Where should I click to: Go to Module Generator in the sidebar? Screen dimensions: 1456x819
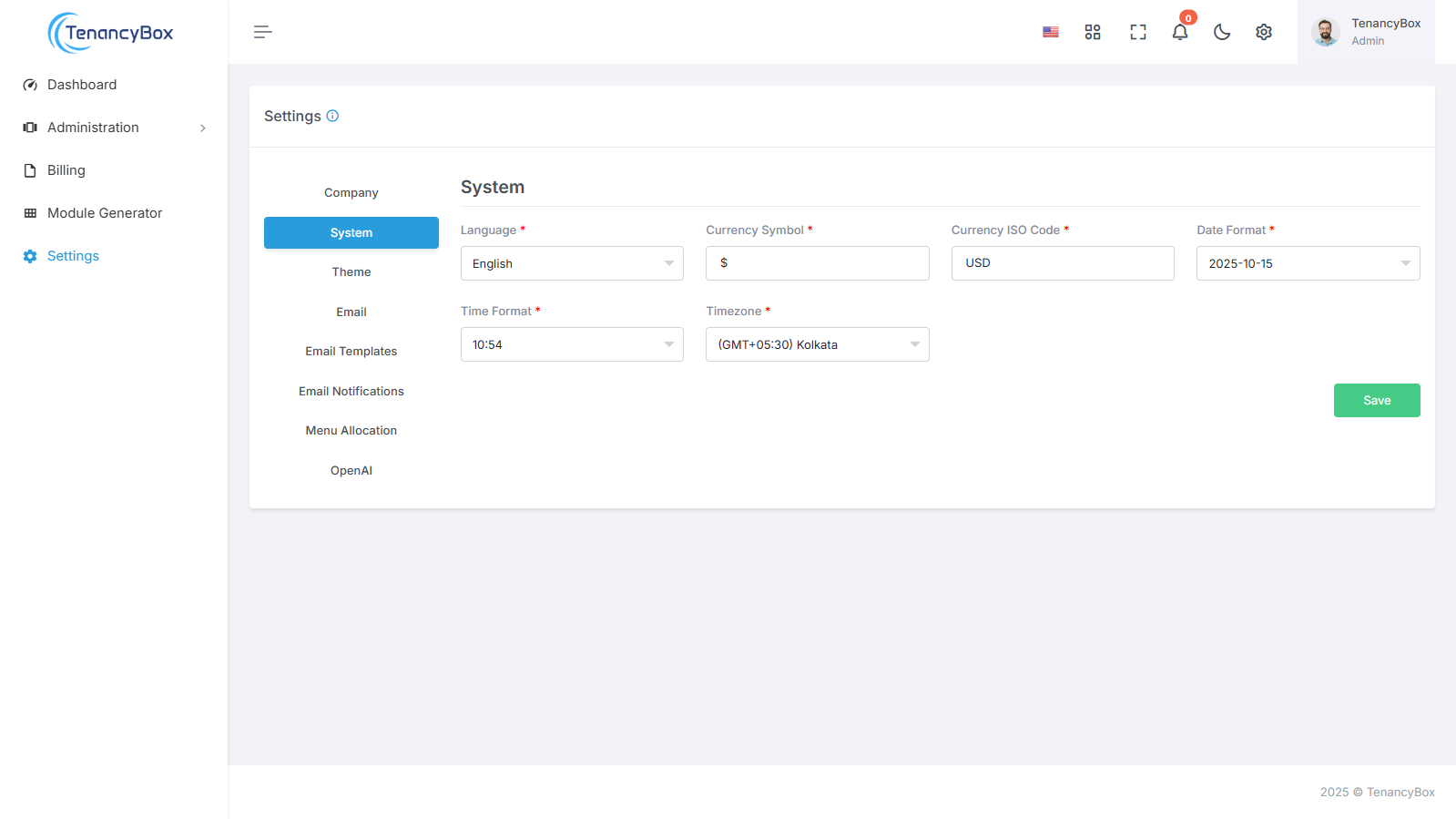[105, 213]
